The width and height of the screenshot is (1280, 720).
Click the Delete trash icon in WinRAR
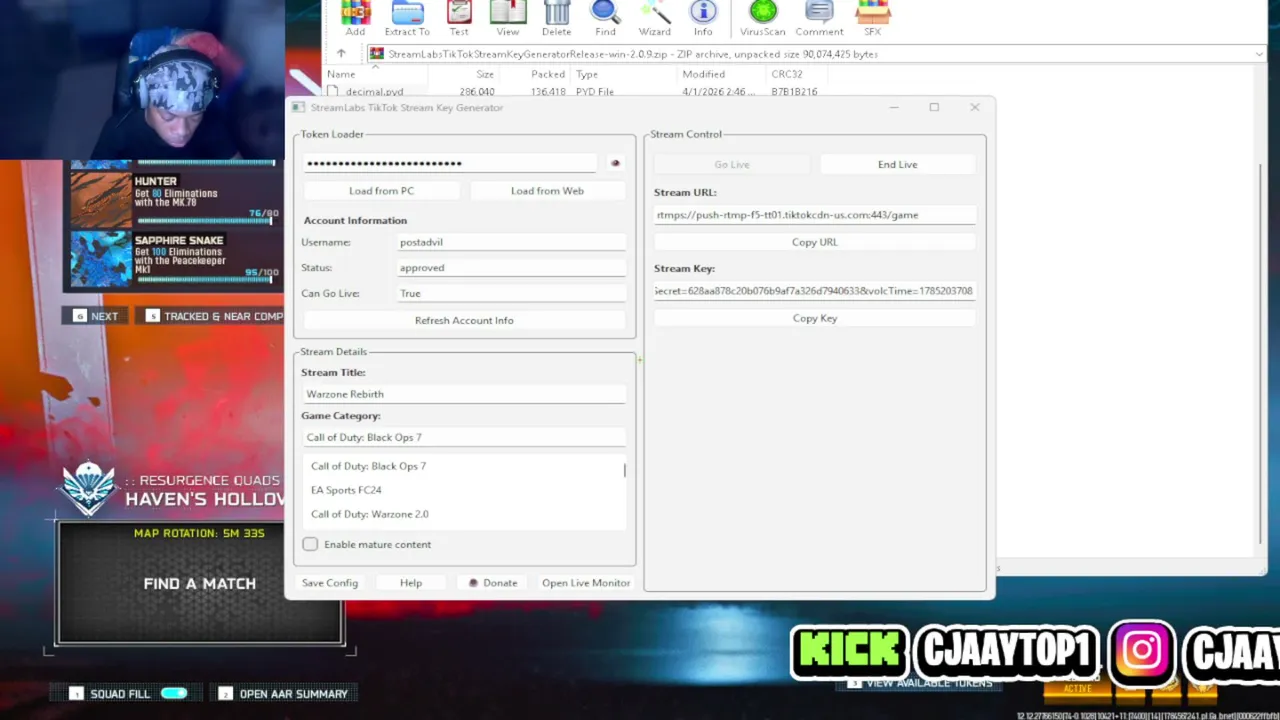[557, 18]
